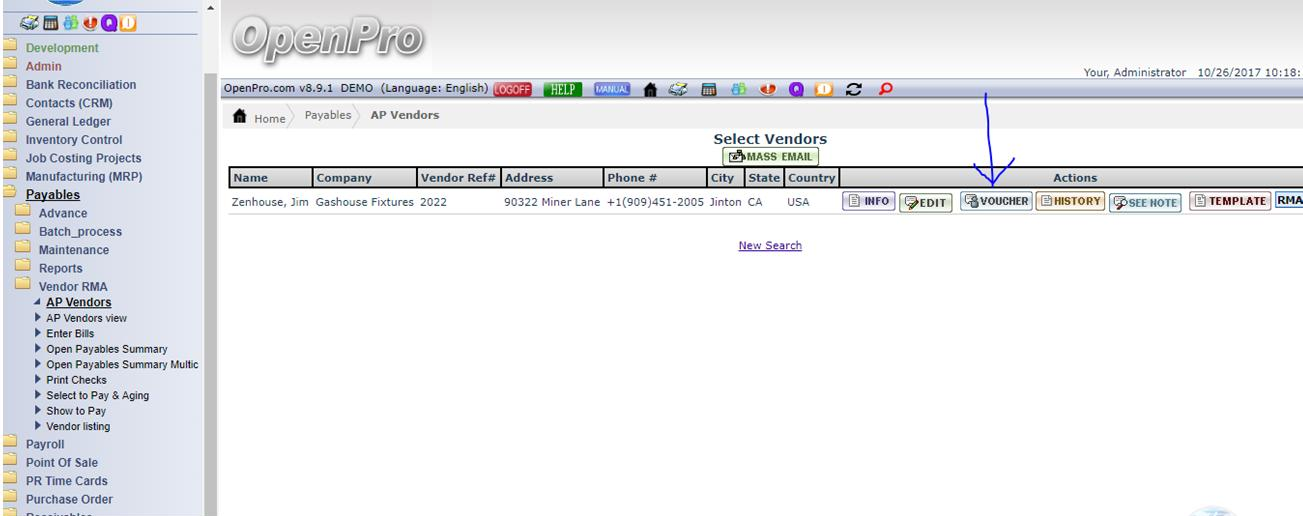The height and width of the screenshot is (516, 1303).
Task: Click the home icon in top toolbar
Action: pyautogui.click(x=650, y=89)
